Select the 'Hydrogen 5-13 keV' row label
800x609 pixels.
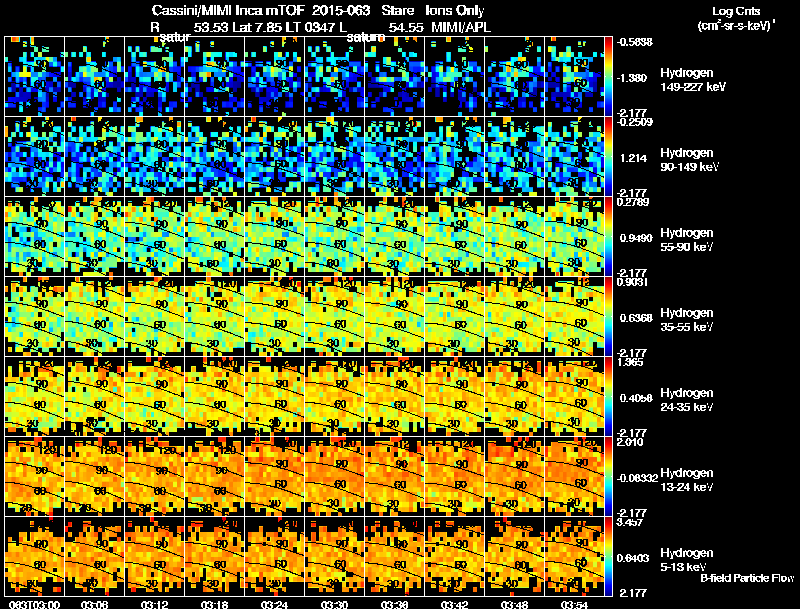click(x=687, y=560)
